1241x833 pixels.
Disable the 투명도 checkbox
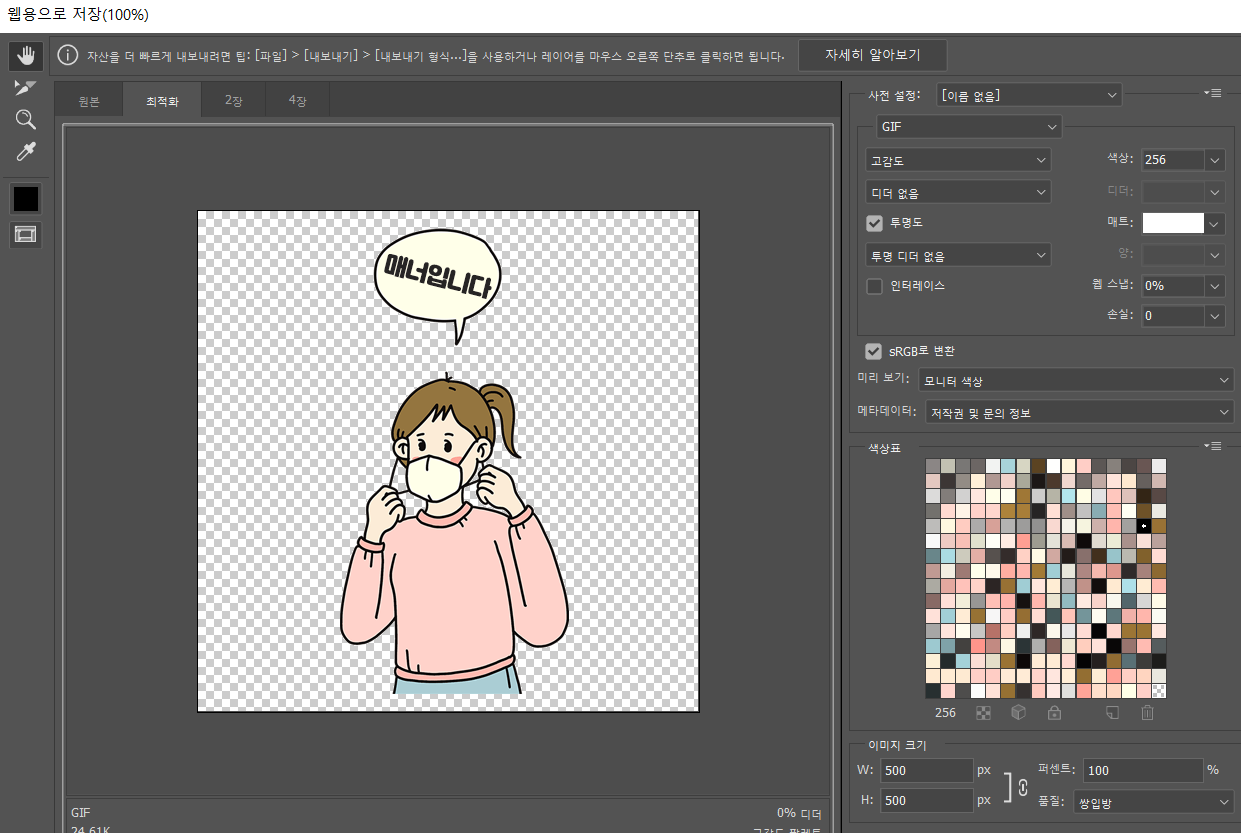point(874,222)
